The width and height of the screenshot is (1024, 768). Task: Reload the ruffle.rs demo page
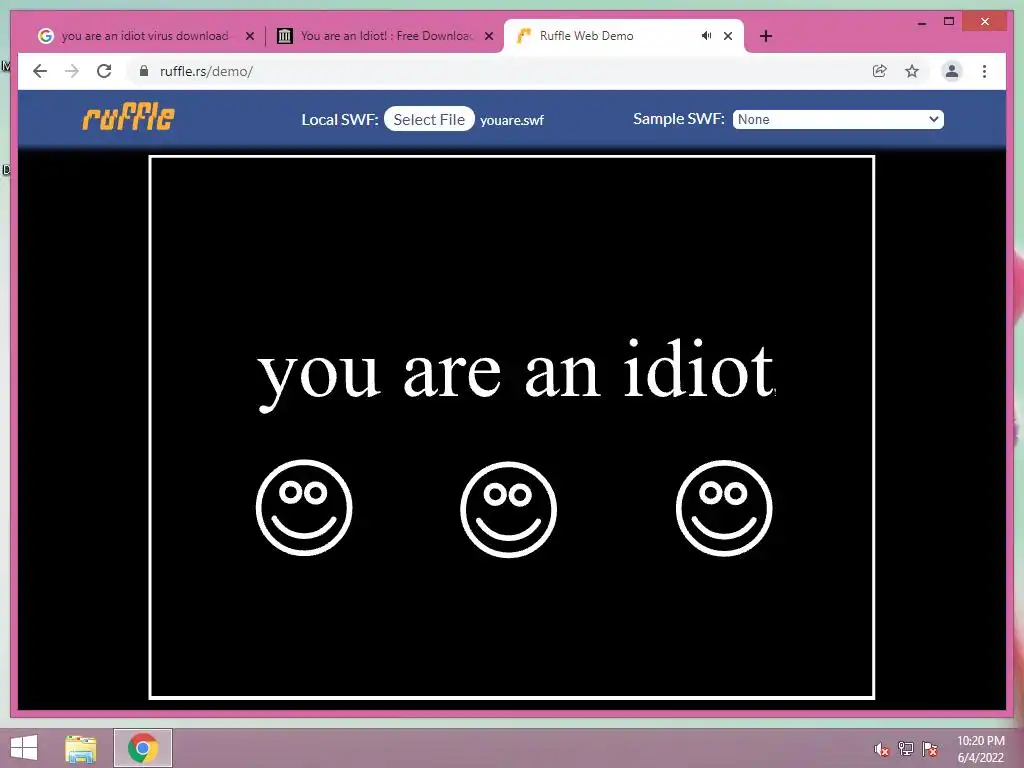104,71
